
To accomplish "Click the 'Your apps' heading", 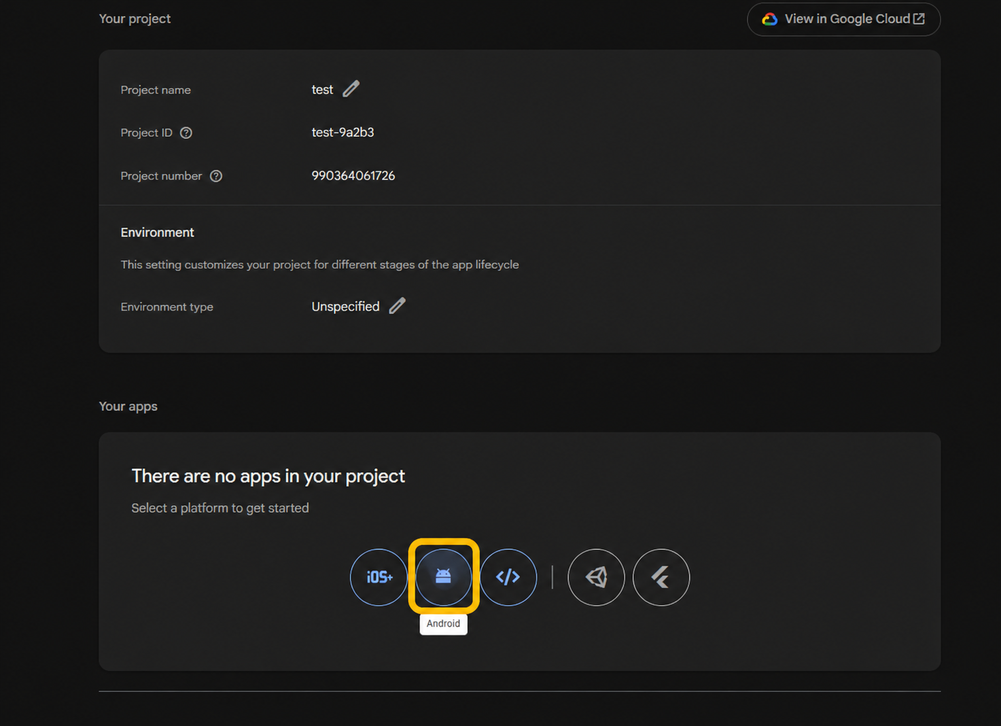I will (128, 406).
